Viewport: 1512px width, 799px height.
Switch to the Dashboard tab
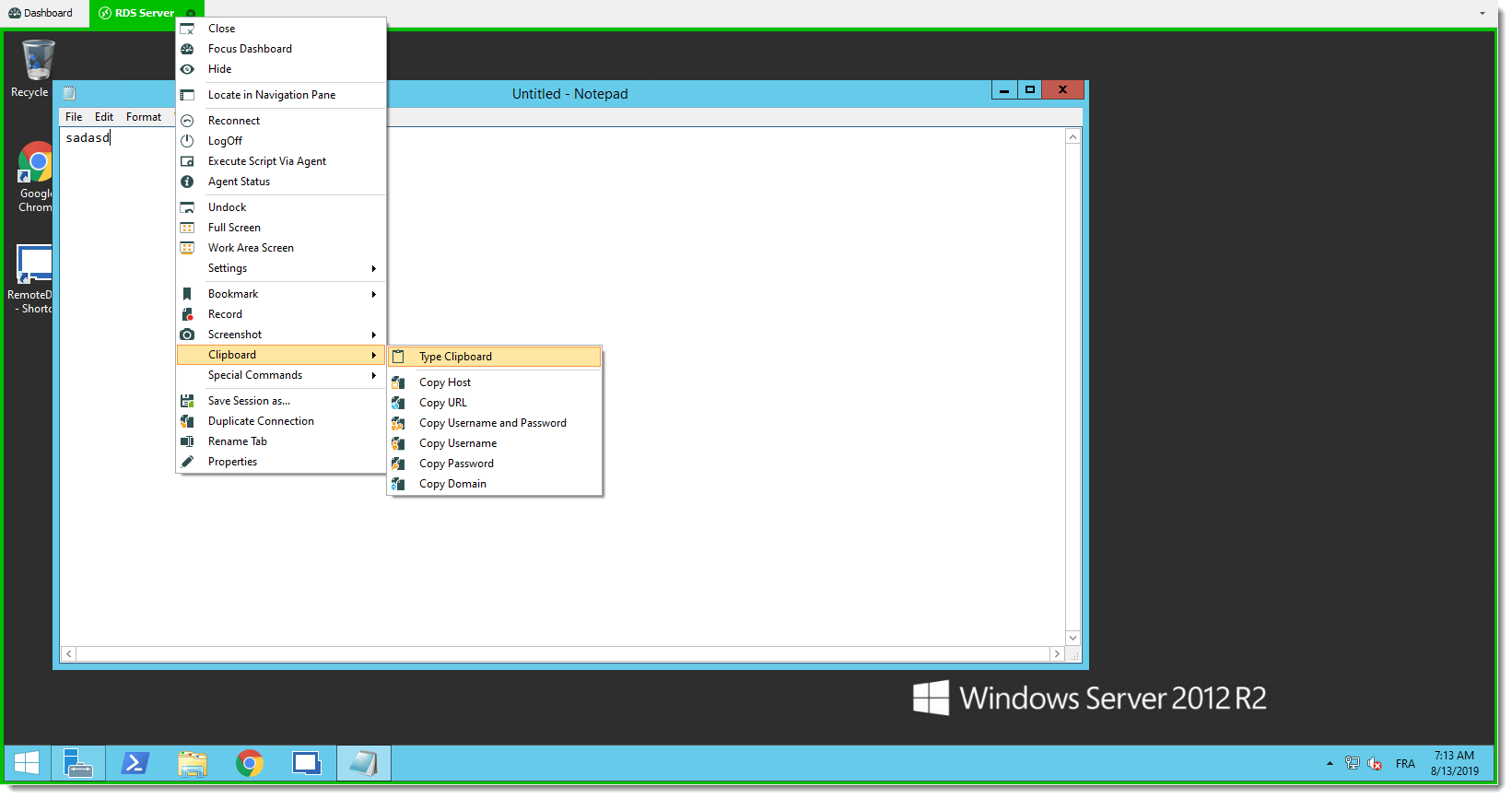41,13
